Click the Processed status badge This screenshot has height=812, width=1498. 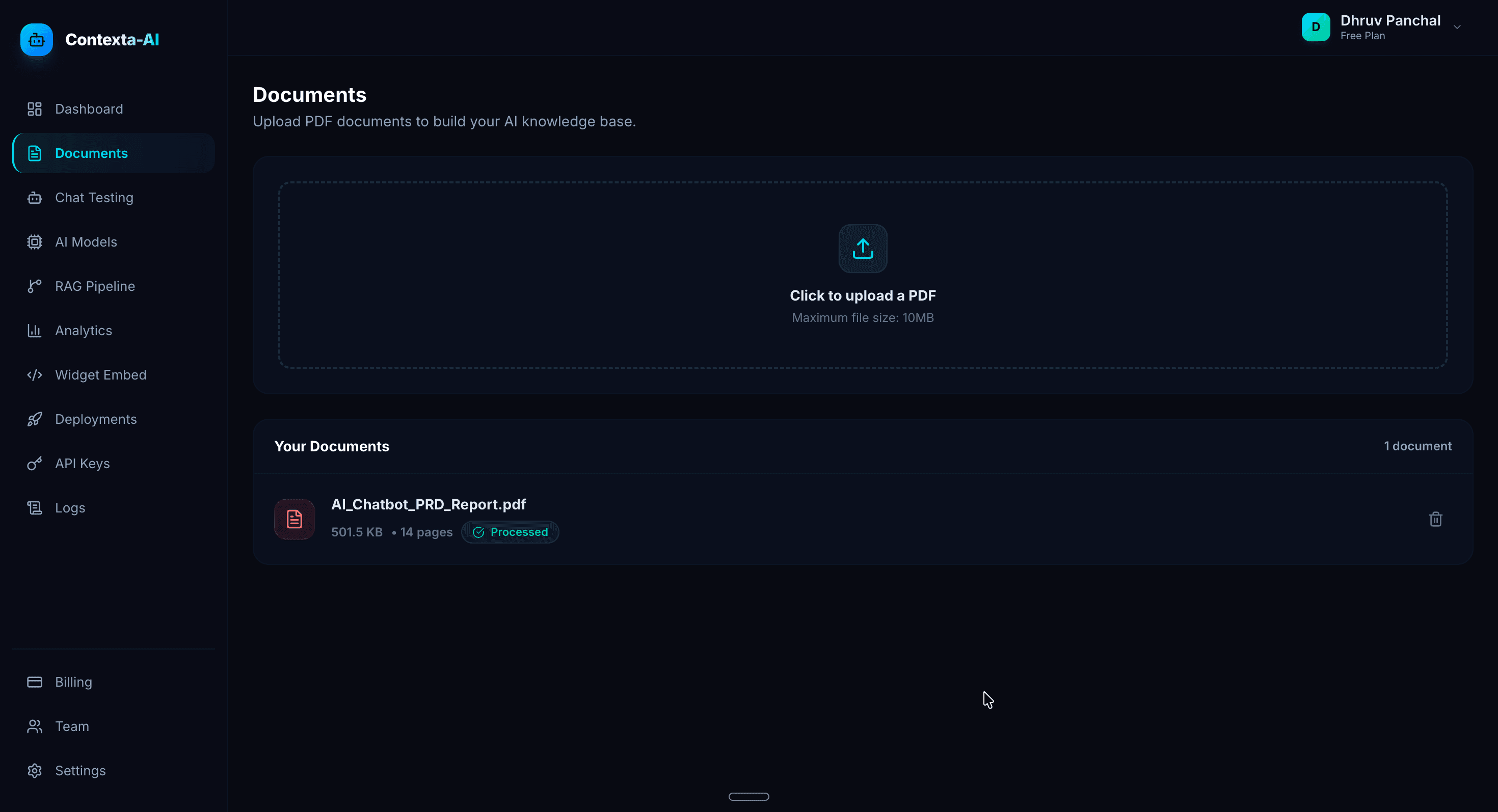pos(510,532)
